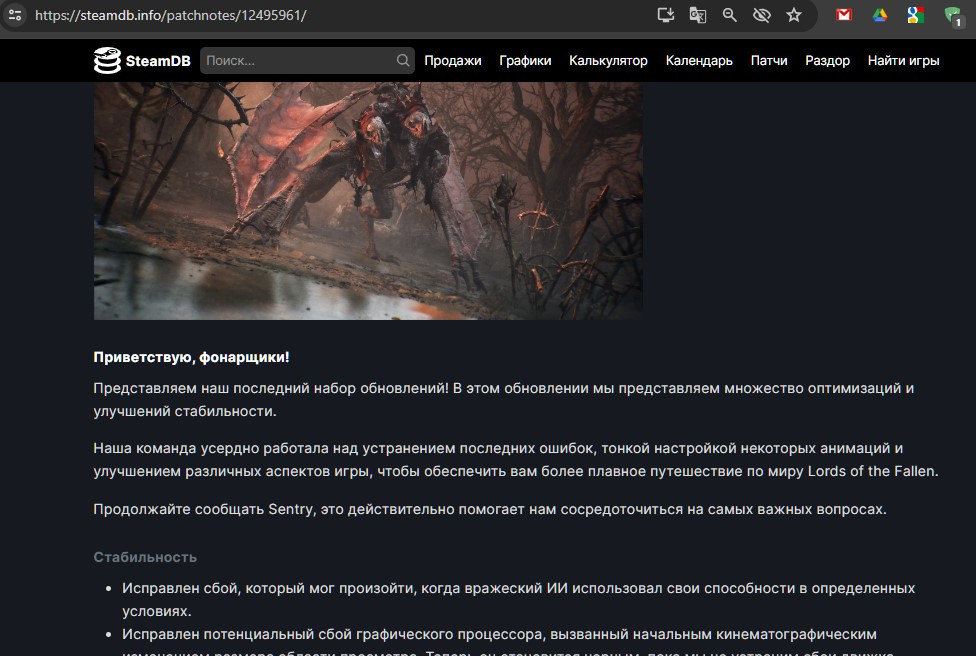Toggle the crossed-out eye tracking icon
The width and height of the screenshot is (976, 656).
[x=762, y=15]
